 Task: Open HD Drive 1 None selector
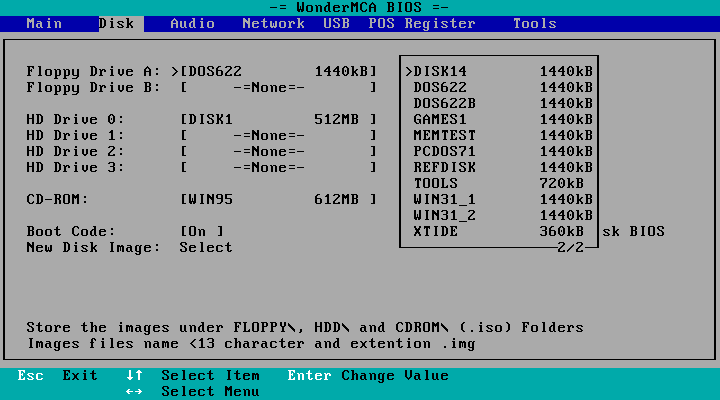[x=278, y=135]
